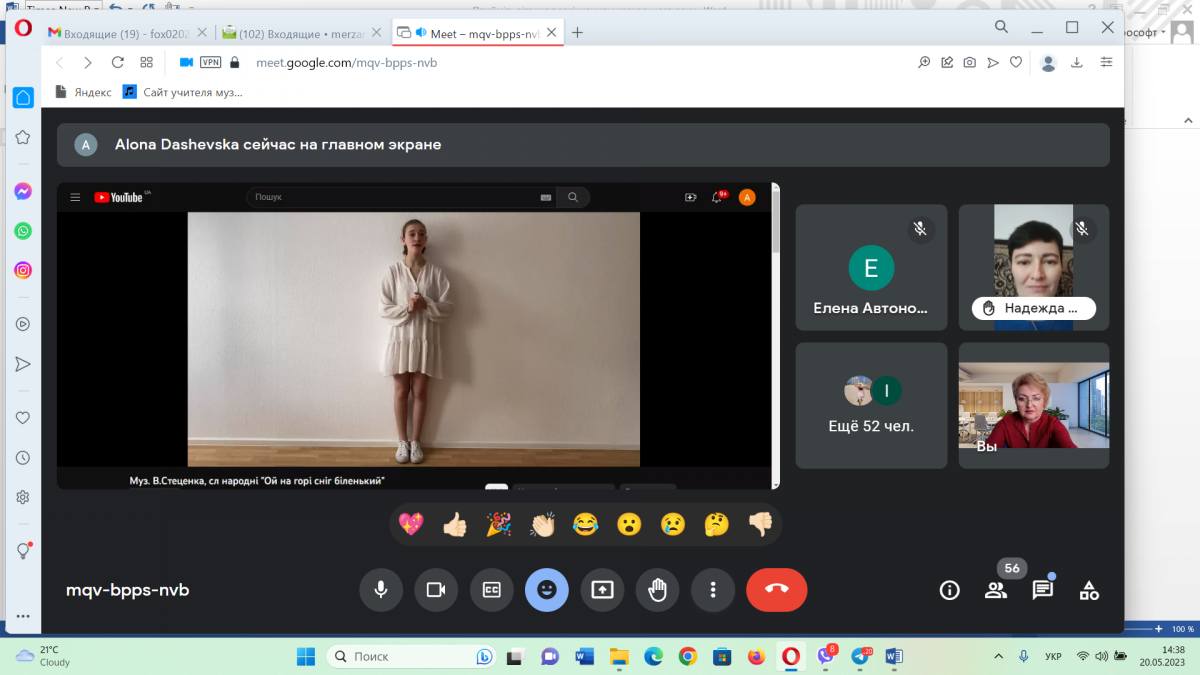
Task: Toggle the microphone on or off
Action: [381, 590]
